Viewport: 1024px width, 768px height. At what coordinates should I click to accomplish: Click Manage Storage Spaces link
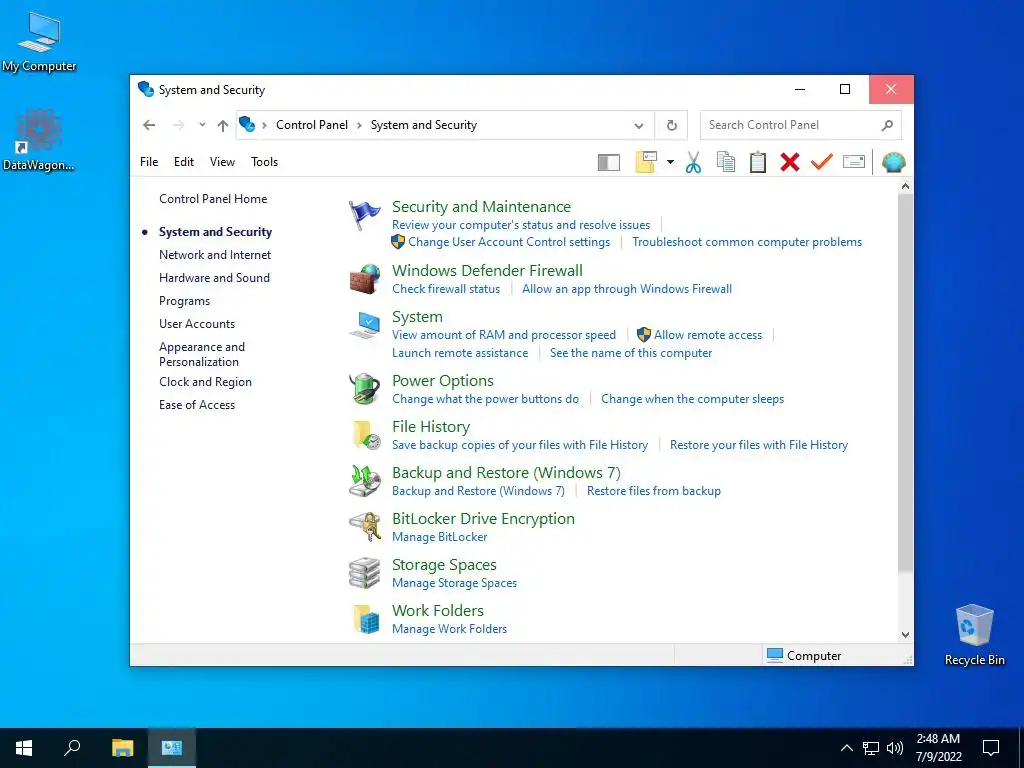(x=455, y=583)
